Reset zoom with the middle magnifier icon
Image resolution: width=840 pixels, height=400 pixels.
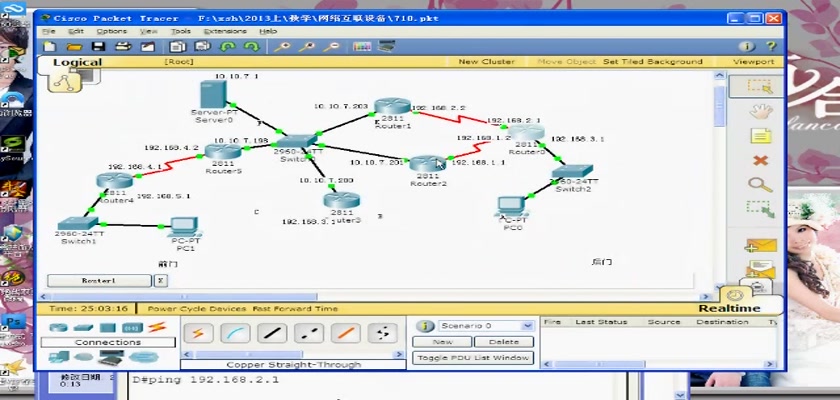pos(306,47)
